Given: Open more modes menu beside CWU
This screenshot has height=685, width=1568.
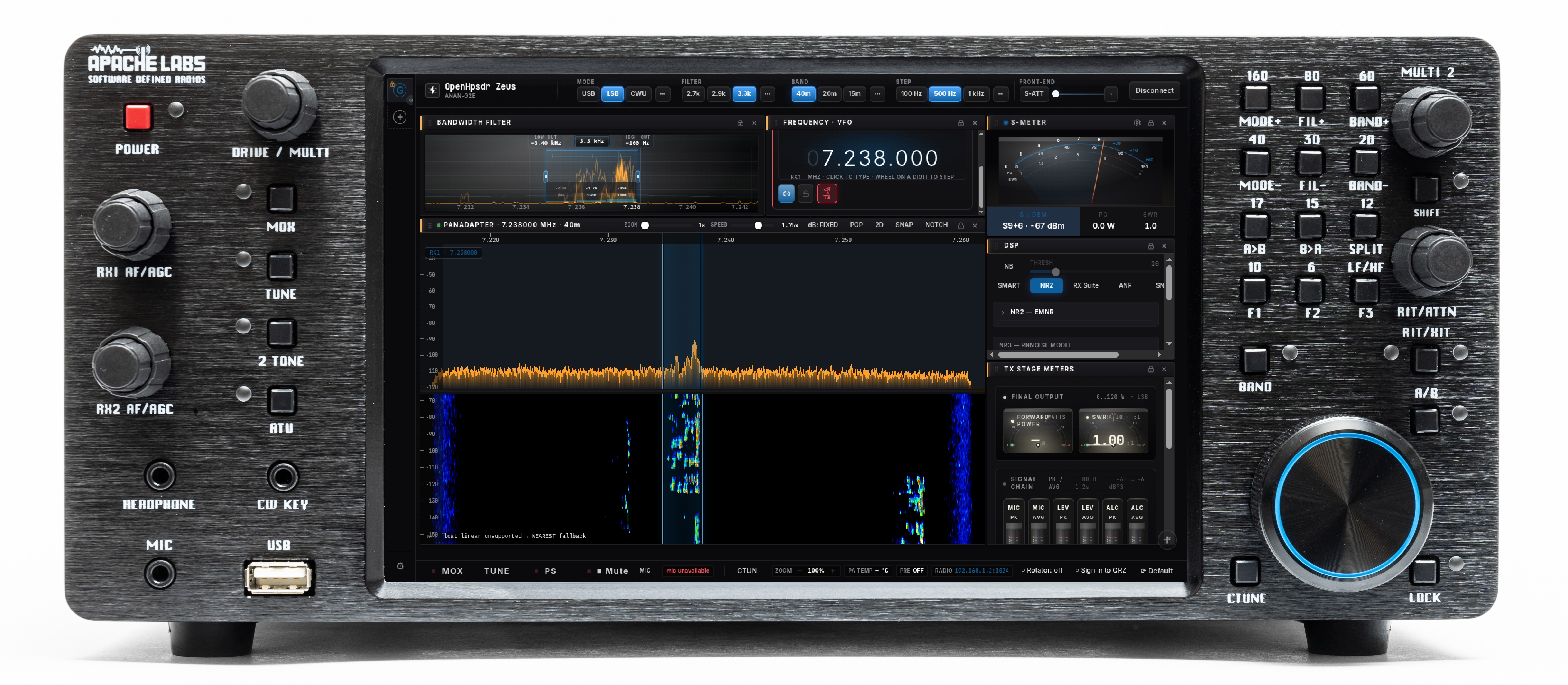Looking at the screenshot, I should point(663,94).
